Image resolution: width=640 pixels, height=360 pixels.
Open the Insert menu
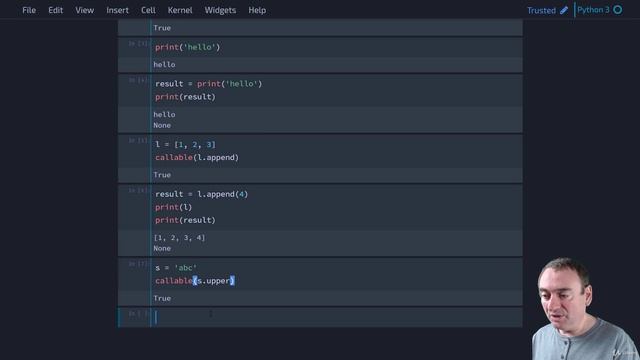[x=118, y=10]
